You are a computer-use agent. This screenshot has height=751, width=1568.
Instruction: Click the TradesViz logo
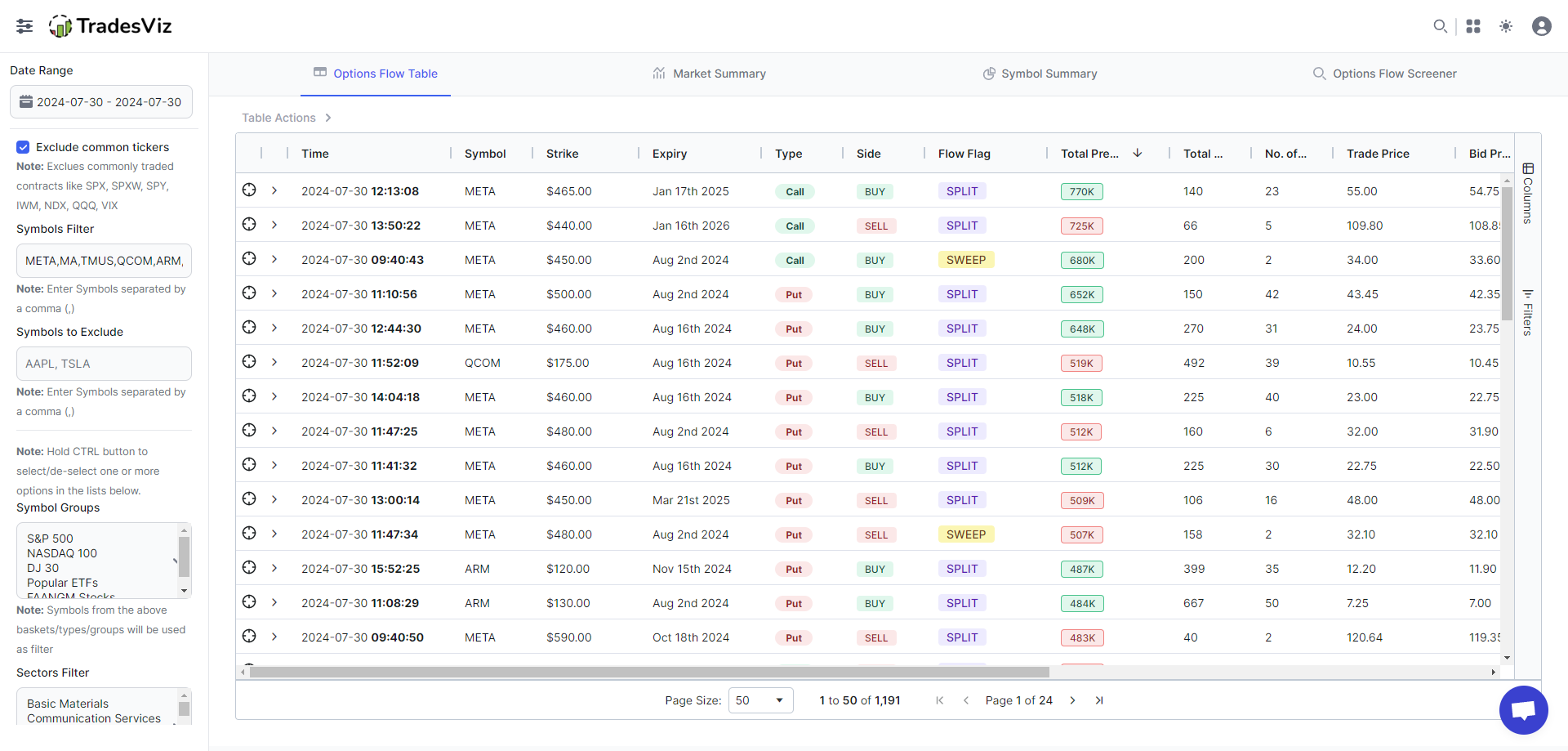pyautogui.click(x=110, y=26)
